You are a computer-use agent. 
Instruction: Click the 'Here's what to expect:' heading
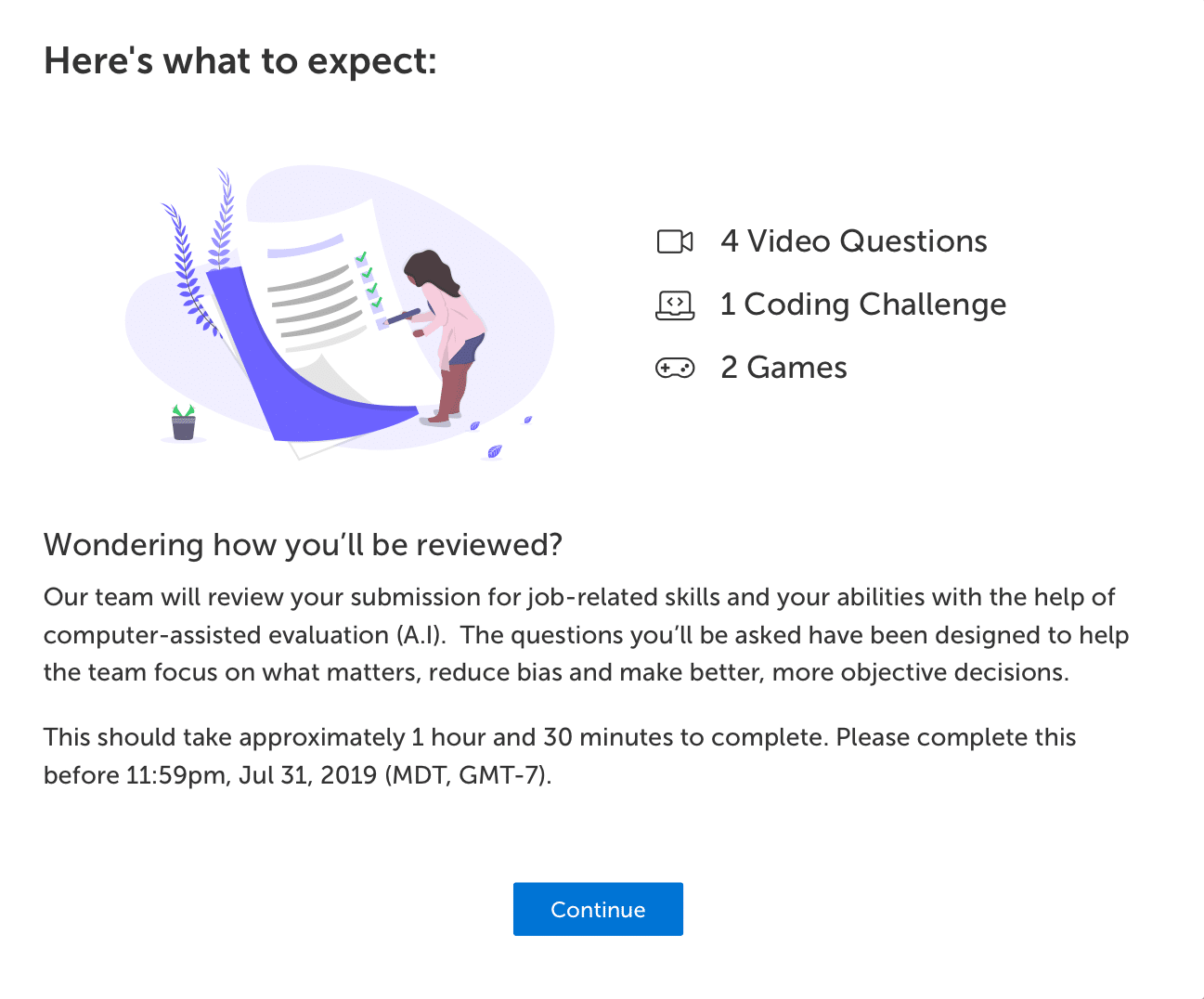240,60
